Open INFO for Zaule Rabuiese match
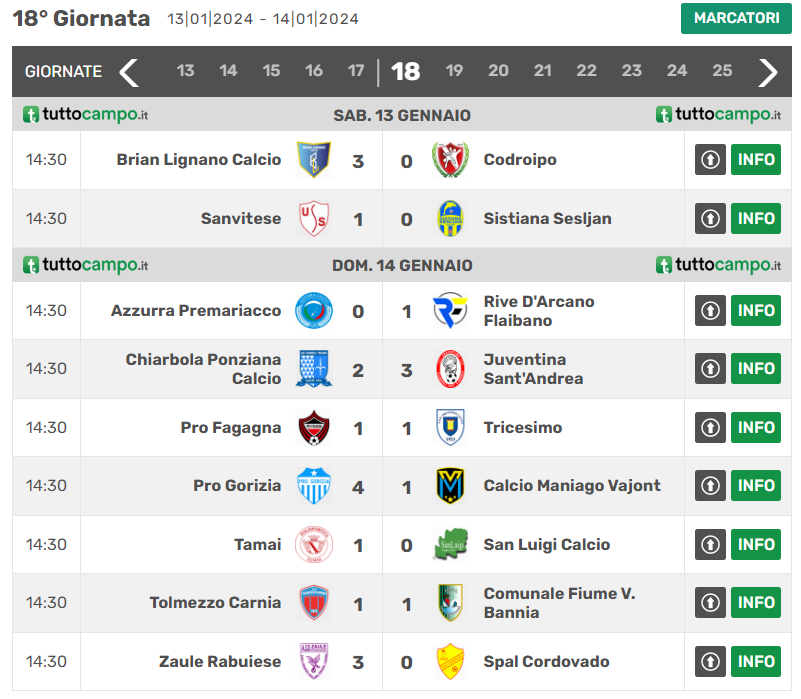The height and width of the screenshot is (699, 801). (x=756, y=662)
